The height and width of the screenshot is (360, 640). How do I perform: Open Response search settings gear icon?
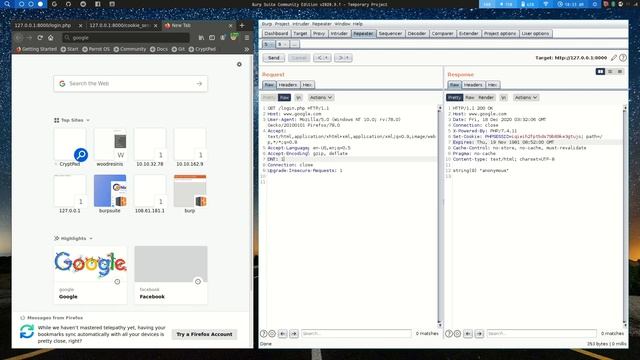tap(458, 334)
